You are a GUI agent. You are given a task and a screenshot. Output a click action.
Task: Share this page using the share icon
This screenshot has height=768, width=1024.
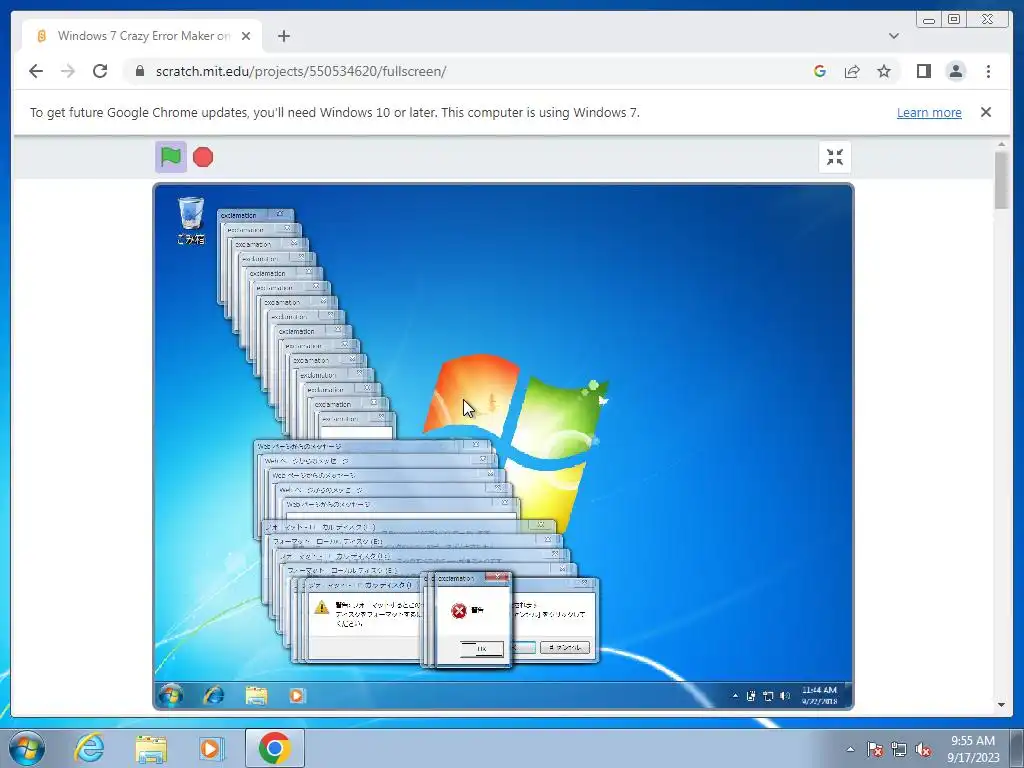pyautogui.click(x=852, y=71)
